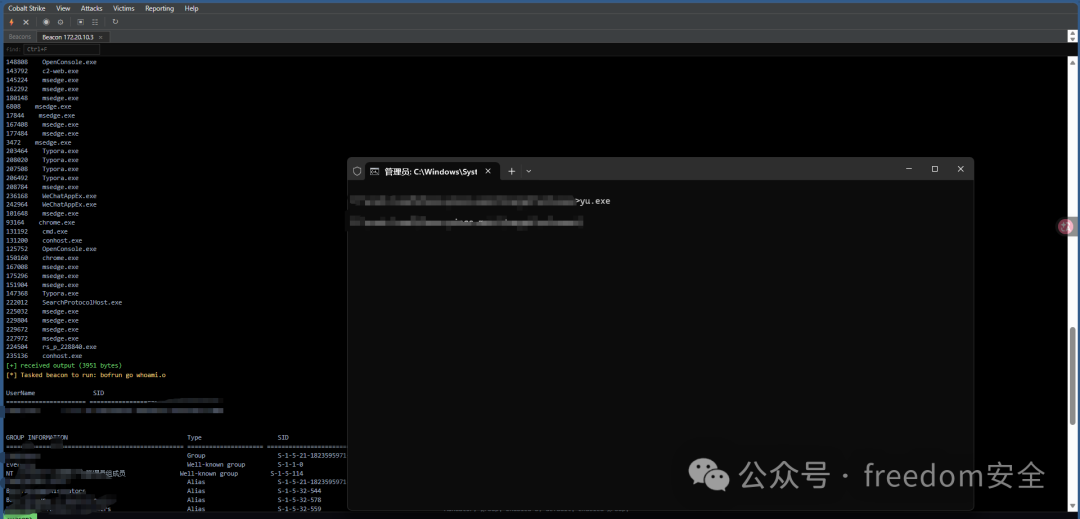Click the S-1-5-32-578 SID value
Screen dimensions: 1080x519
click(x=299, y=500)
